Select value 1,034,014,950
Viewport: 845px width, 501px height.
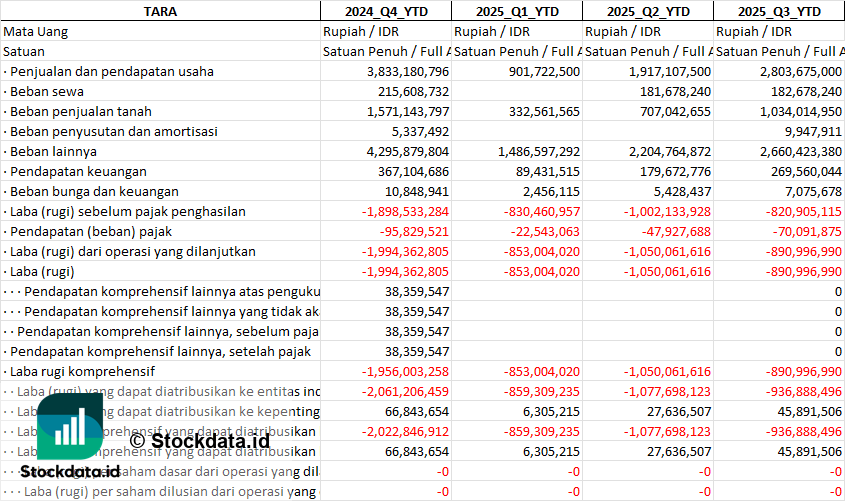pyautogui.click(x=801, y=112)
